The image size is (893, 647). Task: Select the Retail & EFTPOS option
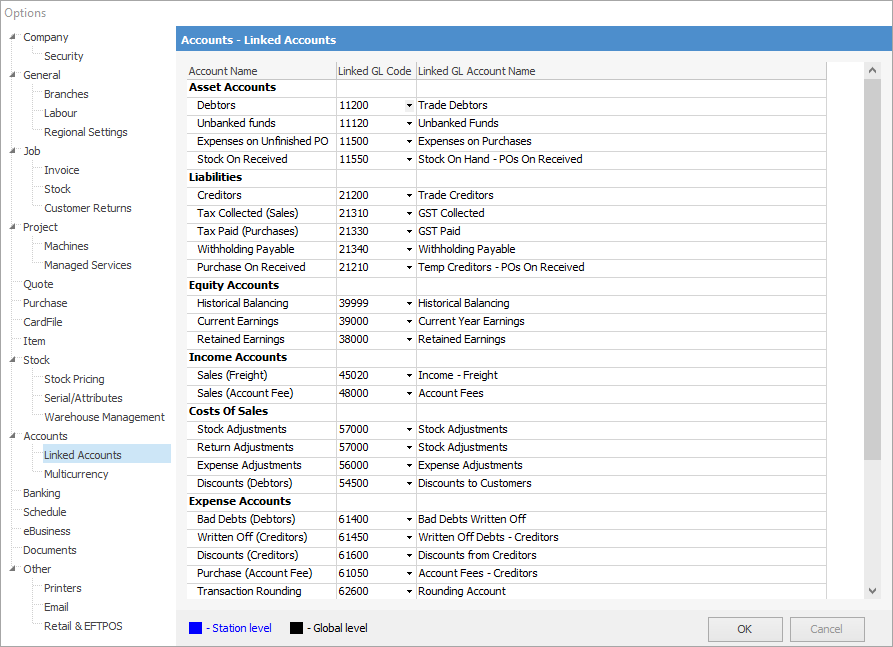pos(83,626)
